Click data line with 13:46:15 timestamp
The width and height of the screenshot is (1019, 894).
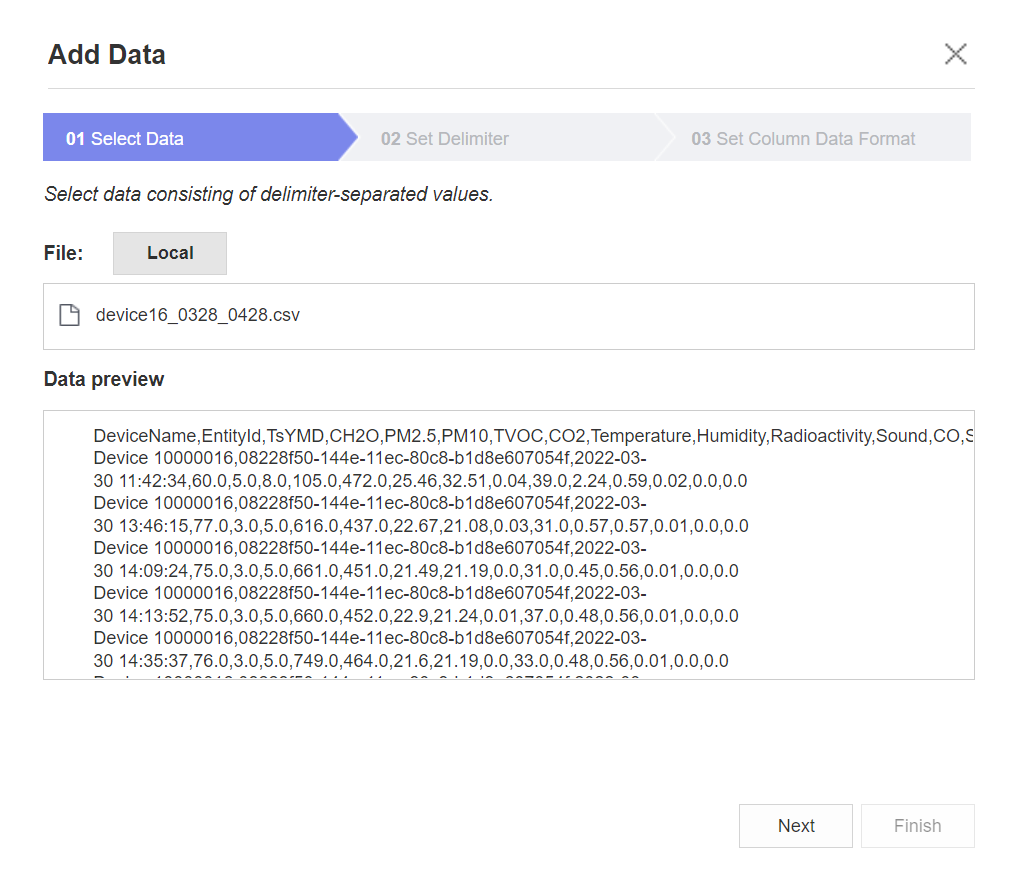[421, 526]
